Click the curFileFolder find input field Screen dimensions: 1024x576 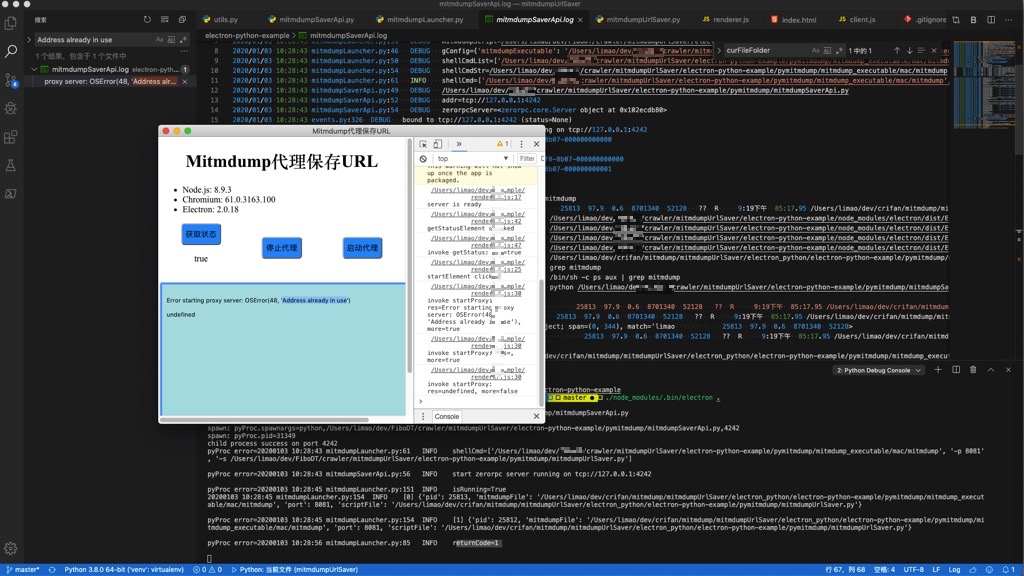coord(758,50)
